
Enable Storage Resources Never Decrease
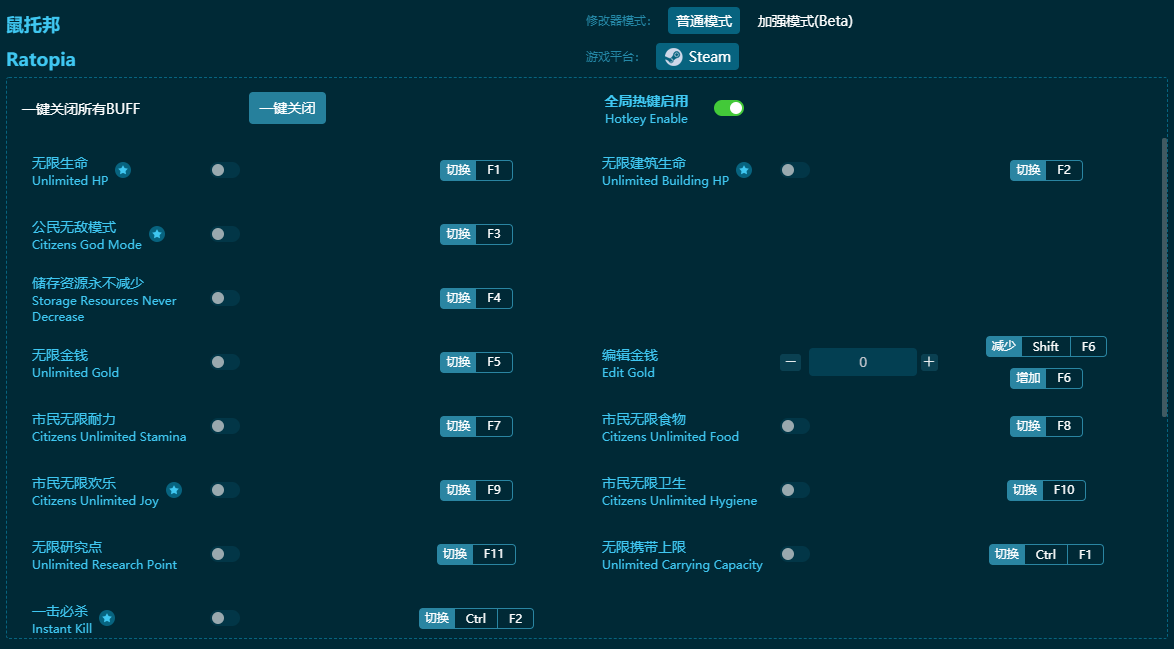[x=224, y=298]
